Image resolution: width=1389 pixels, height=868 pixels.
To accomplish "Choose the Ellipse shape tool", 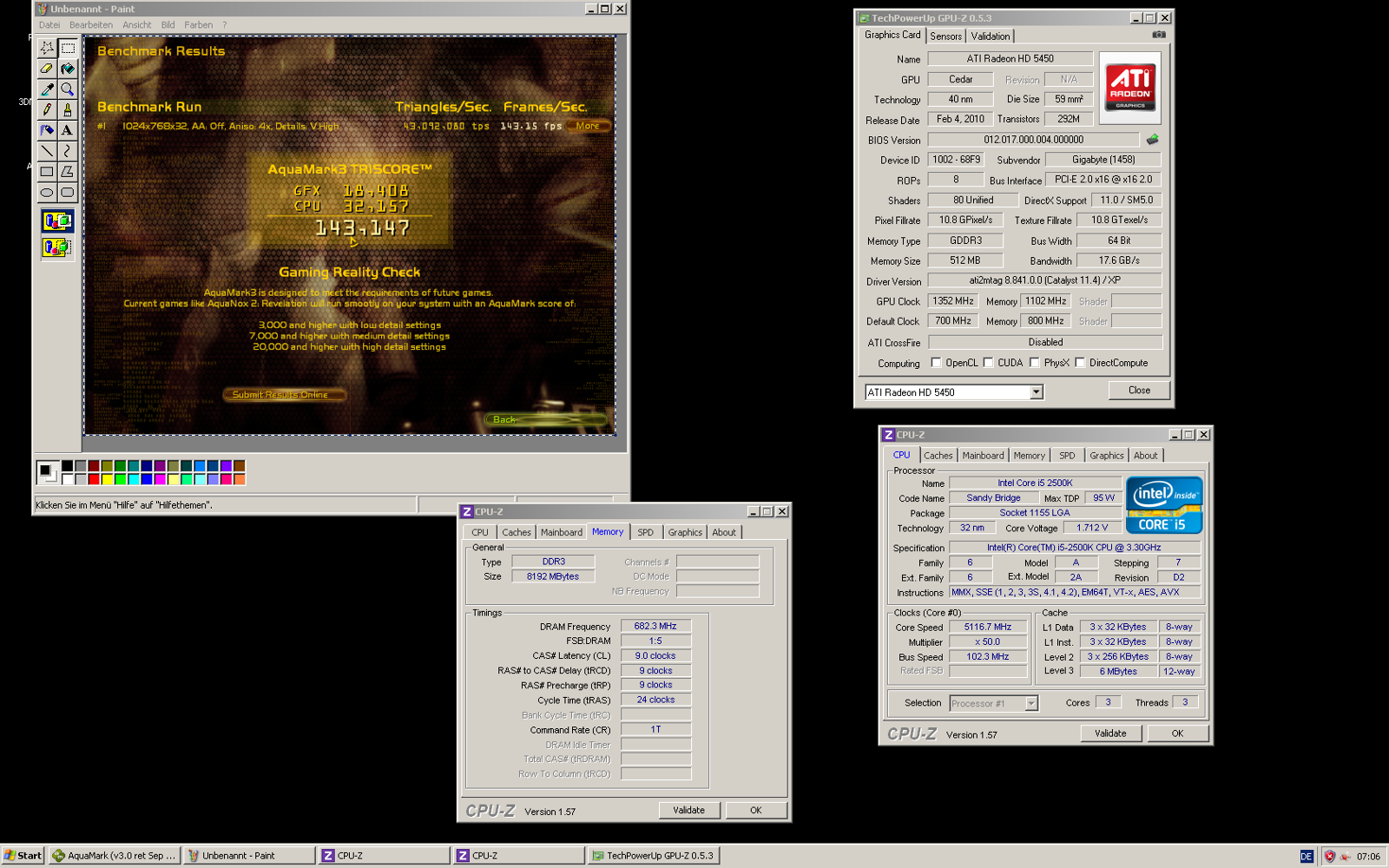I will coord(47,193).
